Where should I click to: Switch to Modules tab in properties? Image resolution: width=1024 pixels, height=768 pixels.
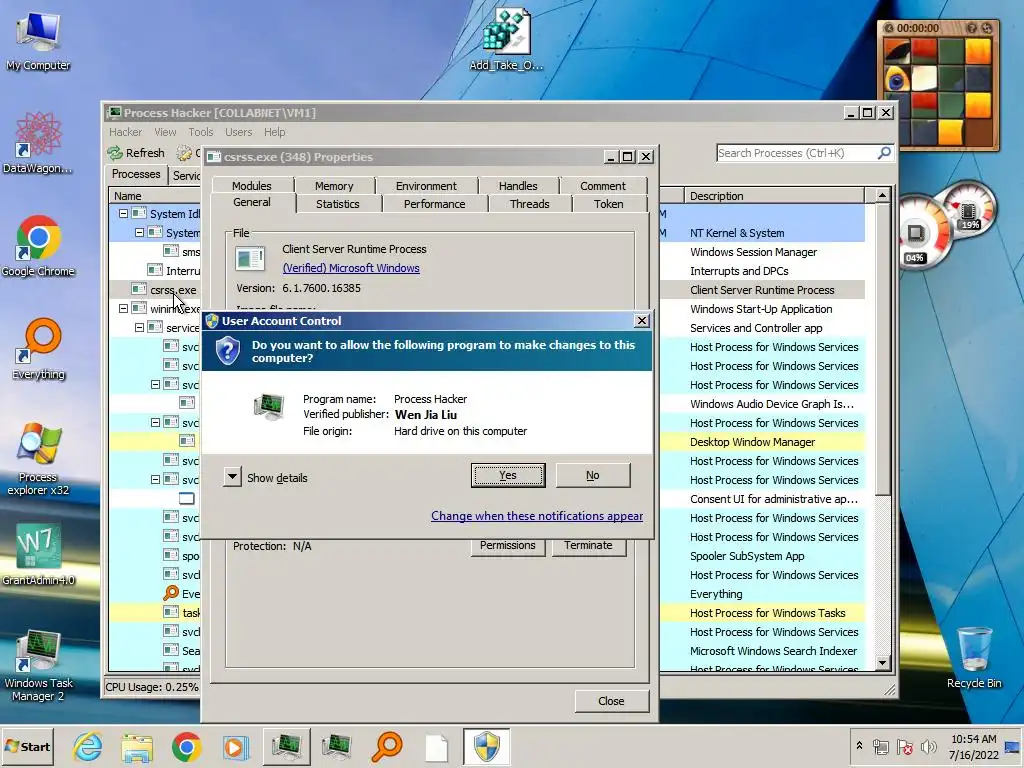(251, 186)
